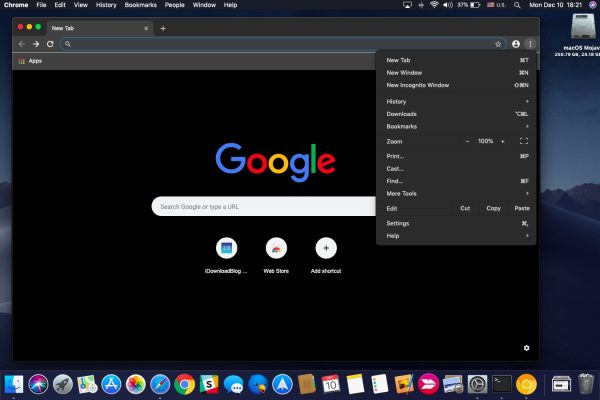Expand the Bookmarks submenu in Chrome menu
Viewport: 600px width, 400px height.
coord(456,126)
